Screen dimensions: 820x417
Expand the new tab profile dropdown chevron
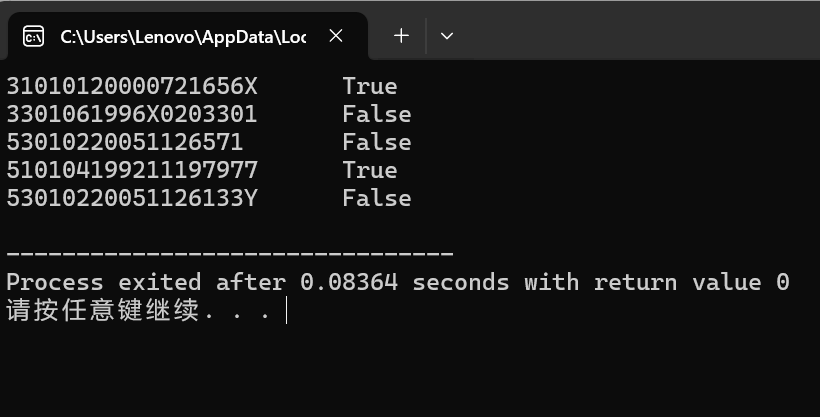point(447,36)
